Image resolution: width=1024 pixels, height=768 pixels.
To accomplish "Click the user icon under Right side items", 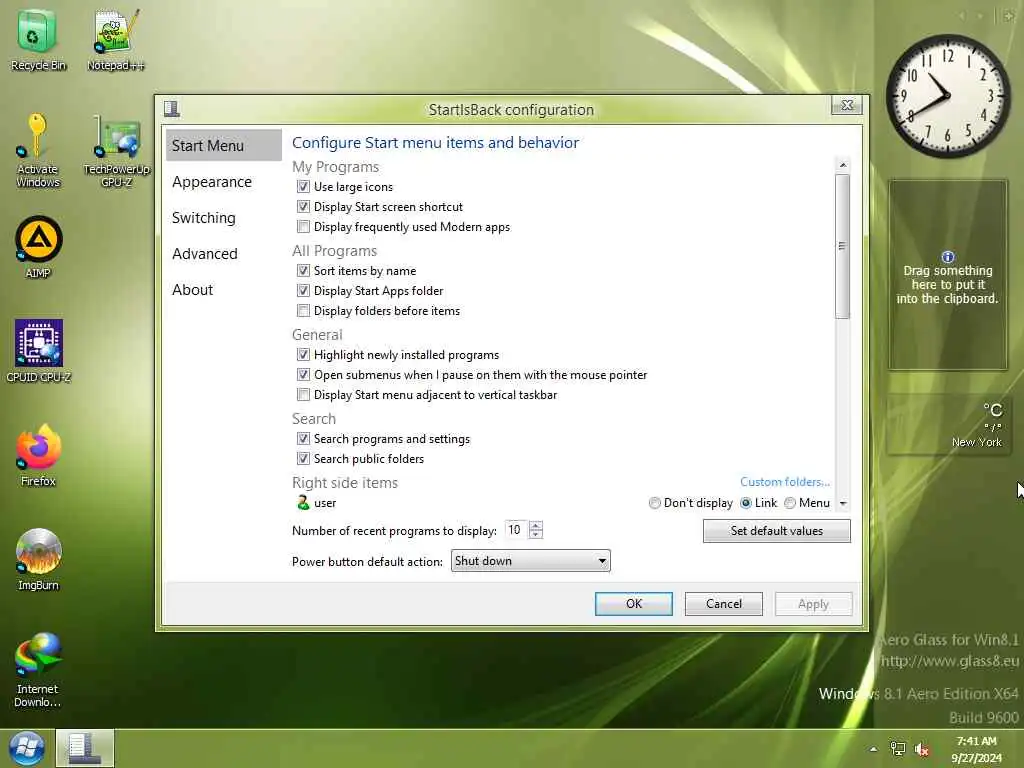I will tap(303, 502).
